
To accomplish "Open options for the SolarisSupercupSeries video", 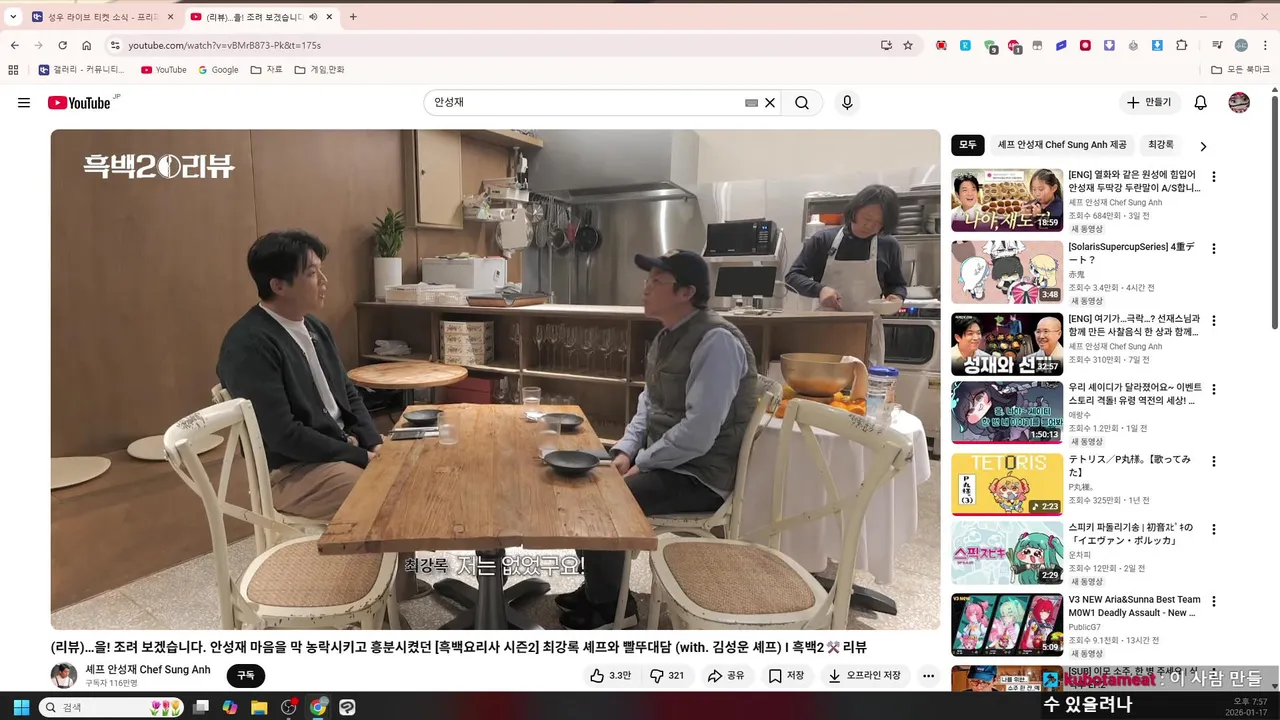I will coord(1214,249).
